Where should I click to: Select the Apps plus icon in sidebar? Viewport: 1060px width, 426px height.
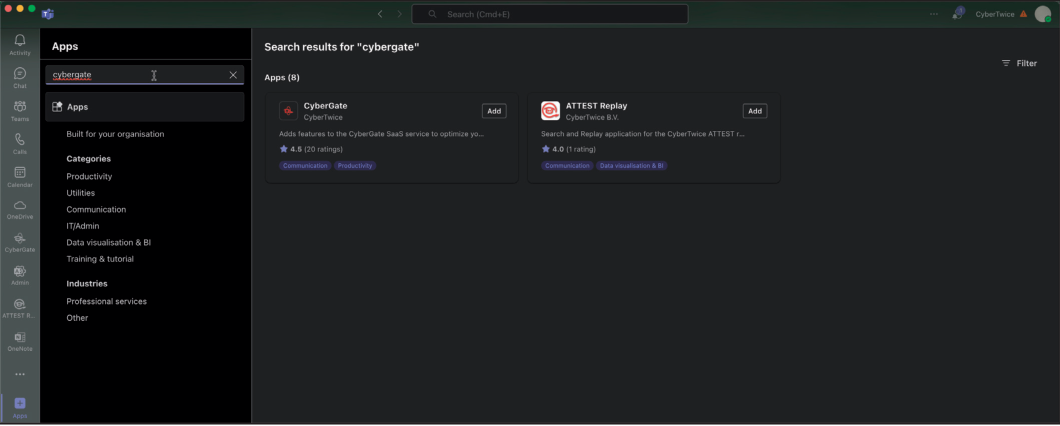pos(20,408)
